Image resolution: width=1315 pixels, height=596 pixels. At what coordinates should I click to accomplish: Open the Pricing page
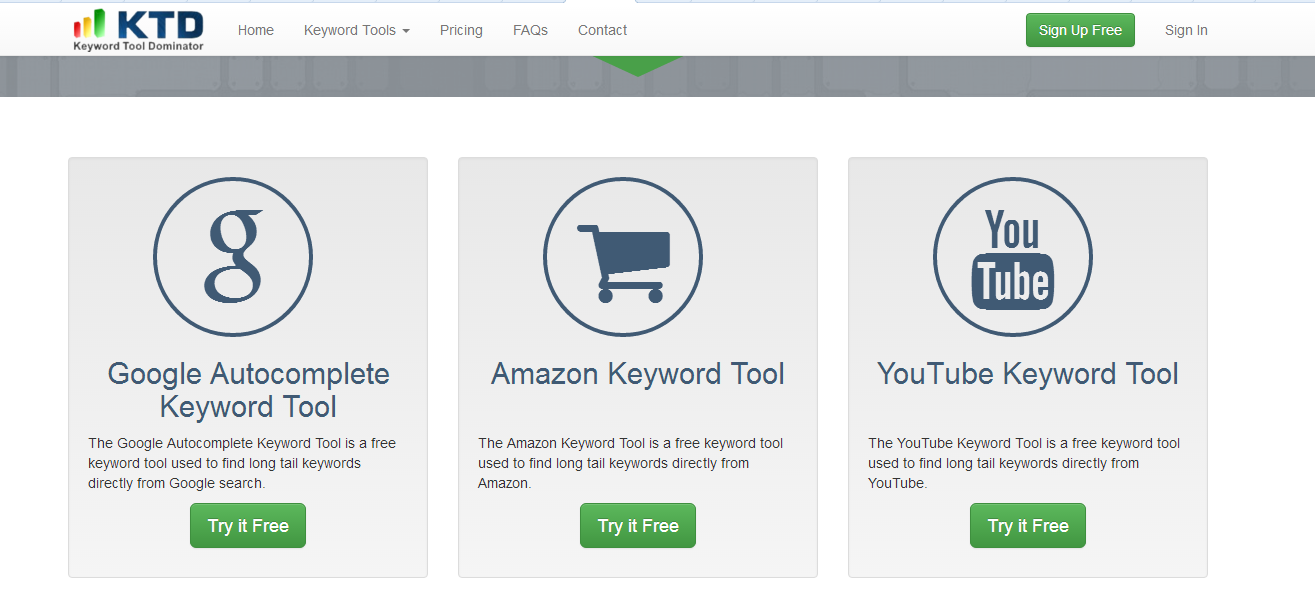coord(461,30)
